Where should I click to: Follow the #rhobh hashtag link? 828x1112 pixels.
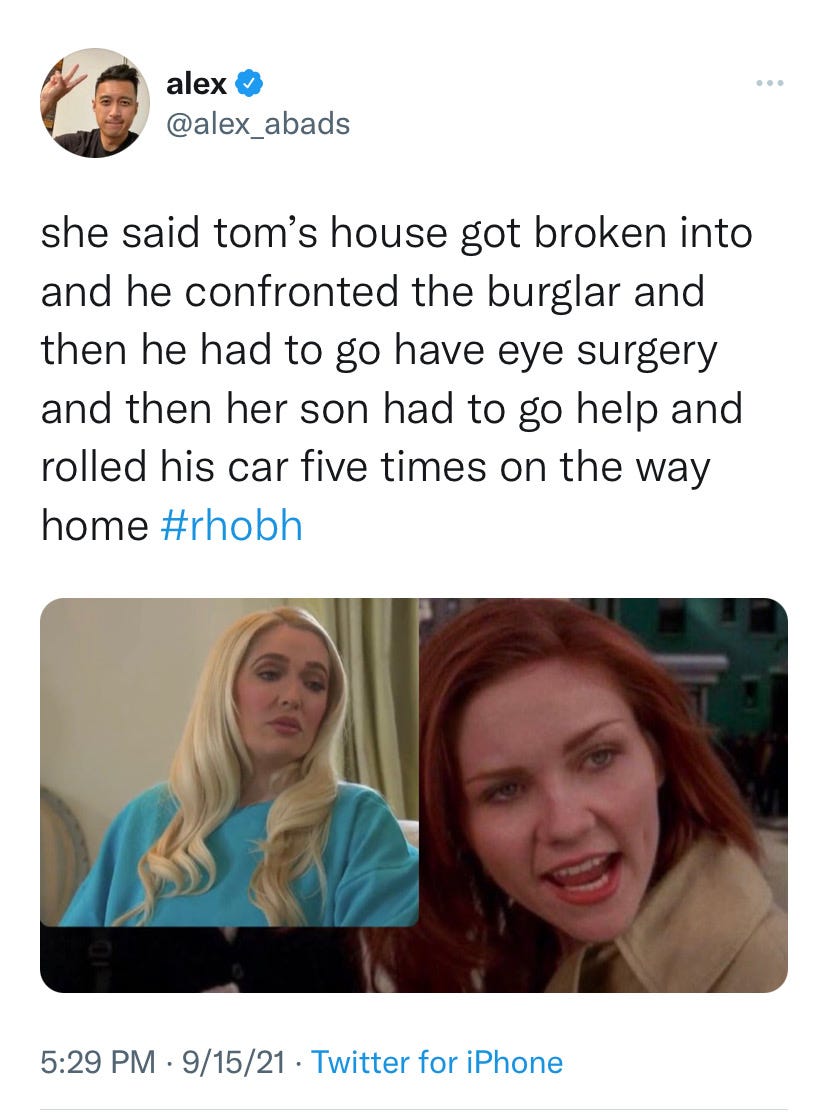click(x=233, y=526)
